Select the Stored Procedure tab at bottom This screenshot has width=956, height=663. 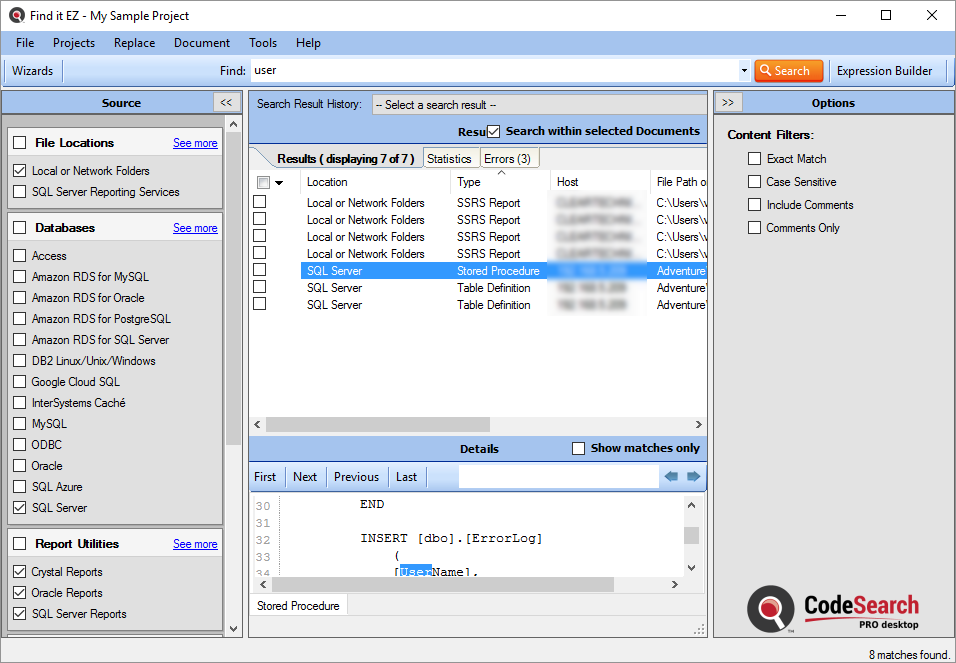(298, 606)
